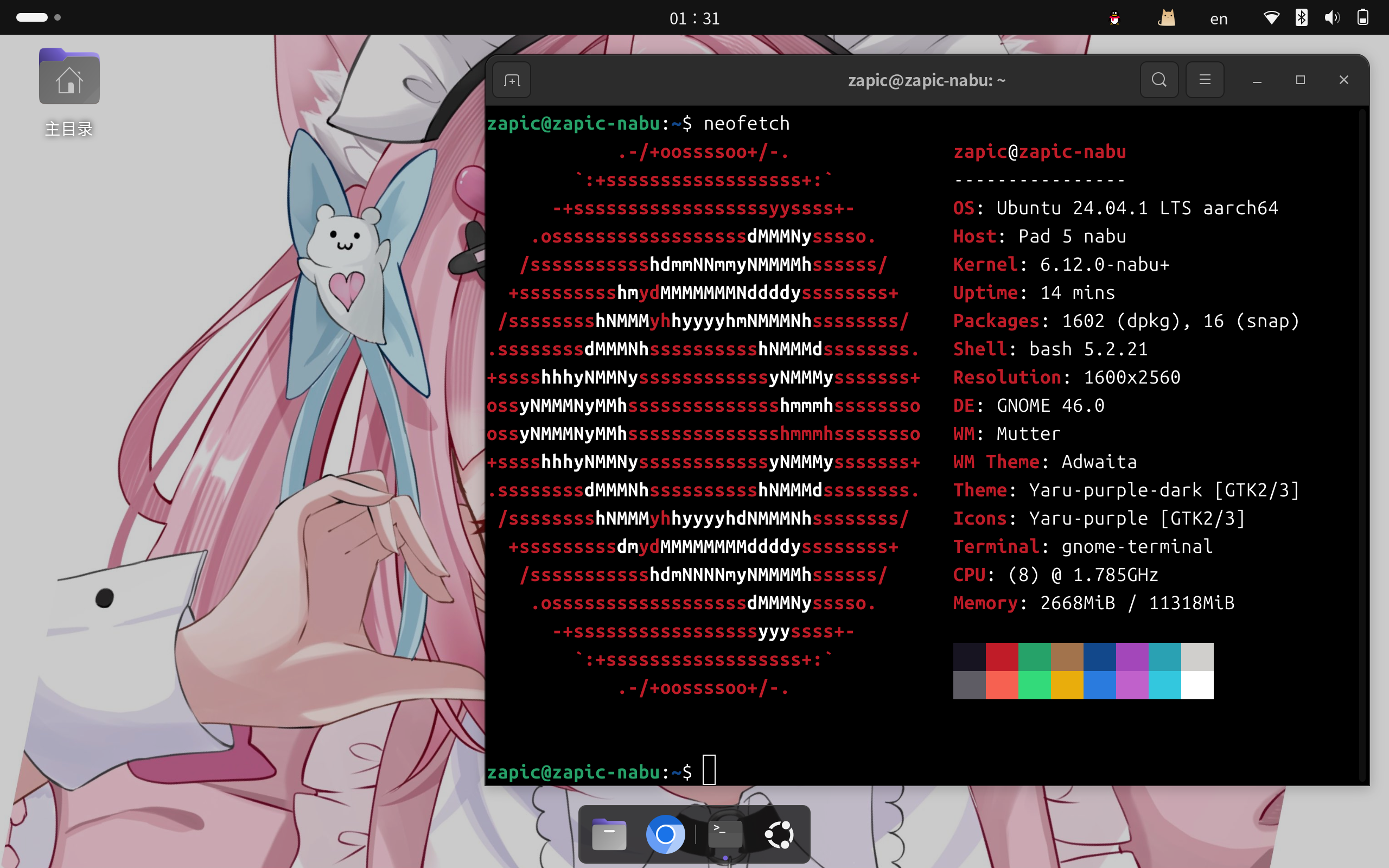The height and width of the screenshot is (868, 1389).
Task: Click the Resolution value 1600x2560
Action: coord(1132,377)
